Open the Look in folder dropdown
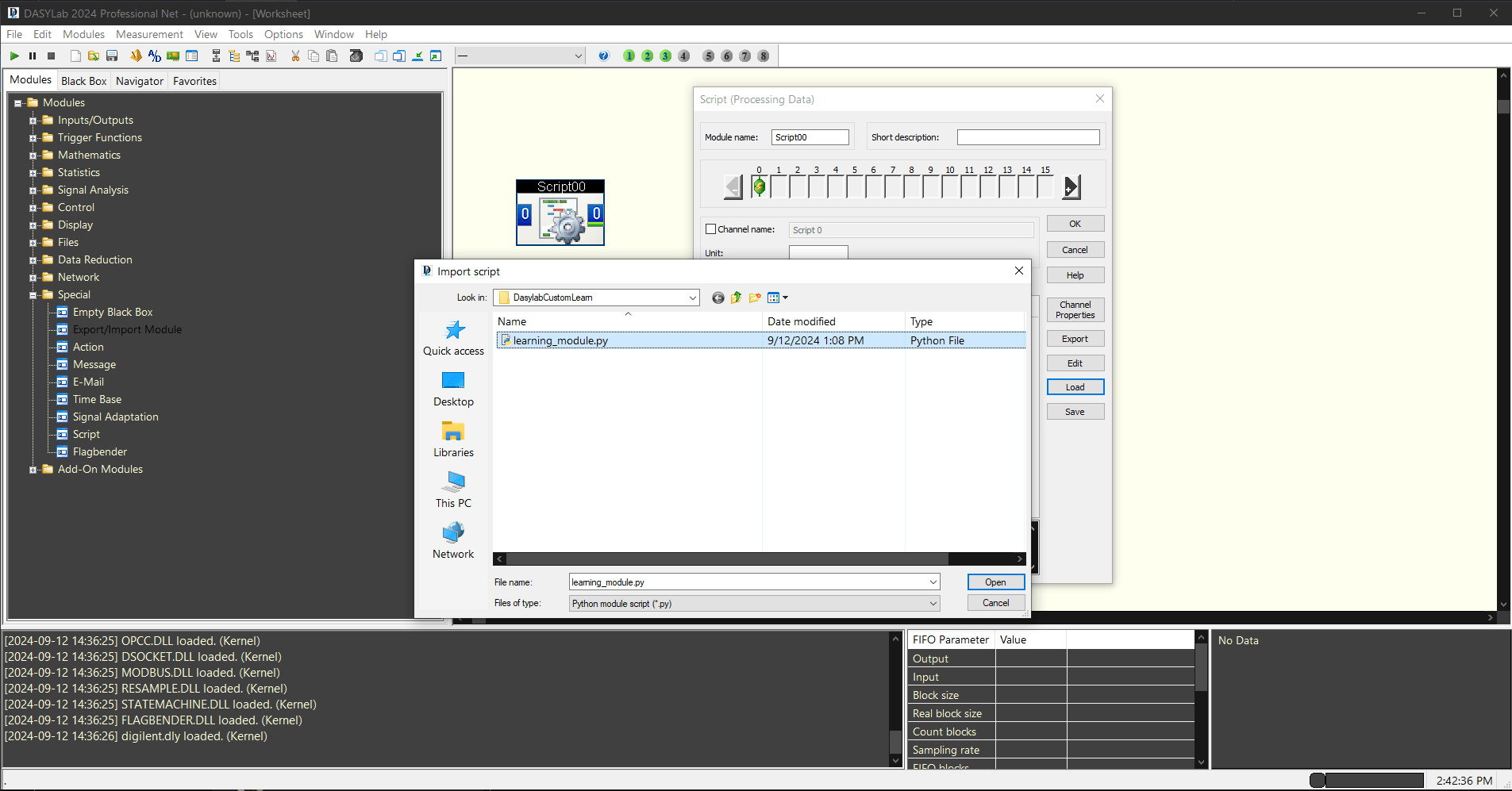 point(692,298)
